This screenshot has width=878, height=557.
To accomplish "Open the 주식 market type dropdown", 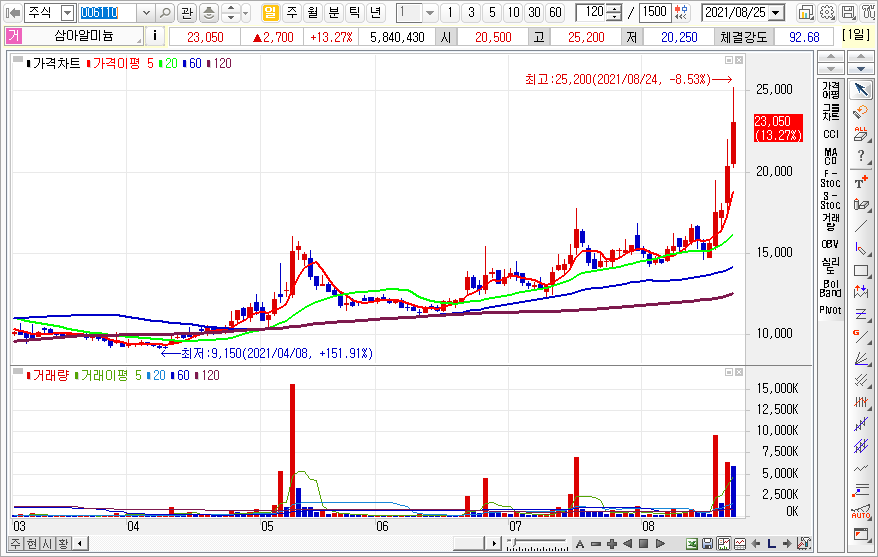I will click(x=67, y=12).
